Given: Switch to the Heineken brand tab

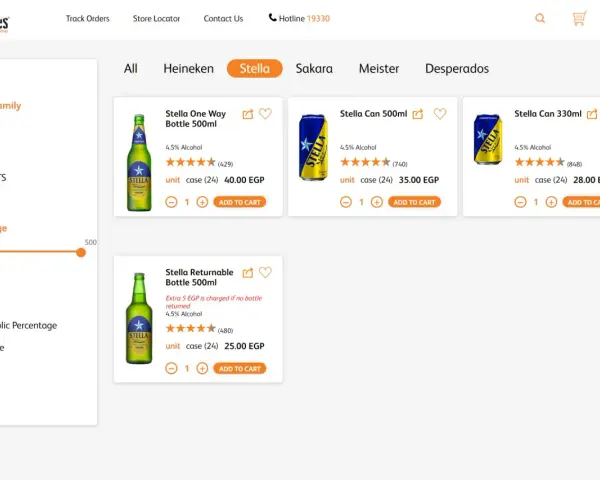Looking at the screenshot, I should (x=188, y=69).
